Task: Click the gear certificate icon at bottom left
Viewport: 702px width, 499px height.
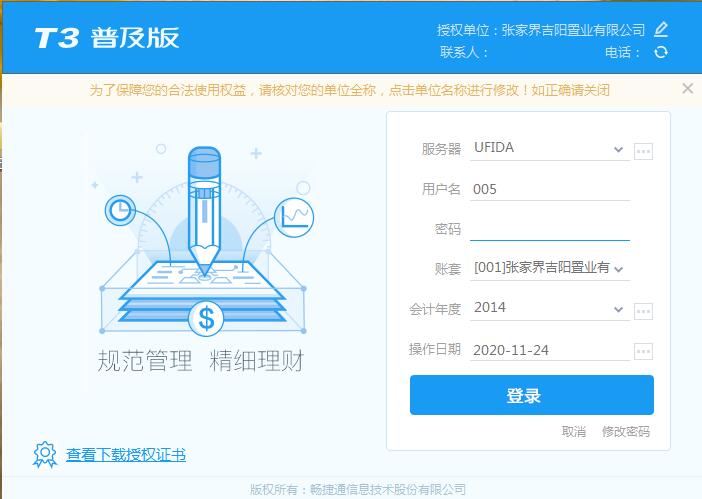Action: 45,454
